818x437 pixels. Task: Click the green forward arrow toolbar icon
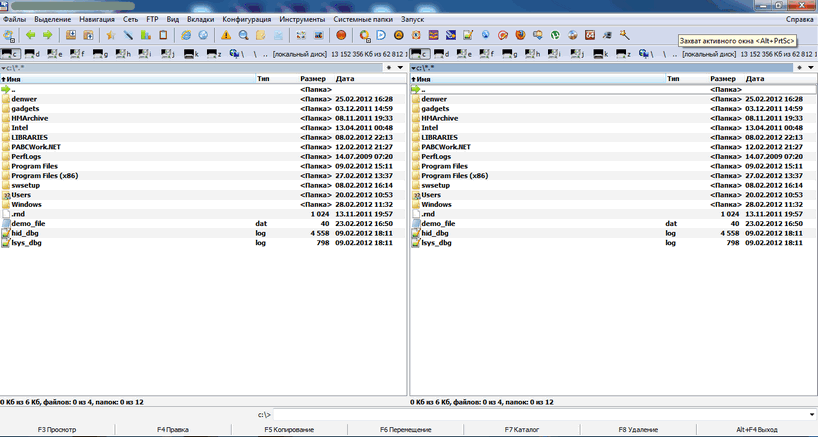46,35
